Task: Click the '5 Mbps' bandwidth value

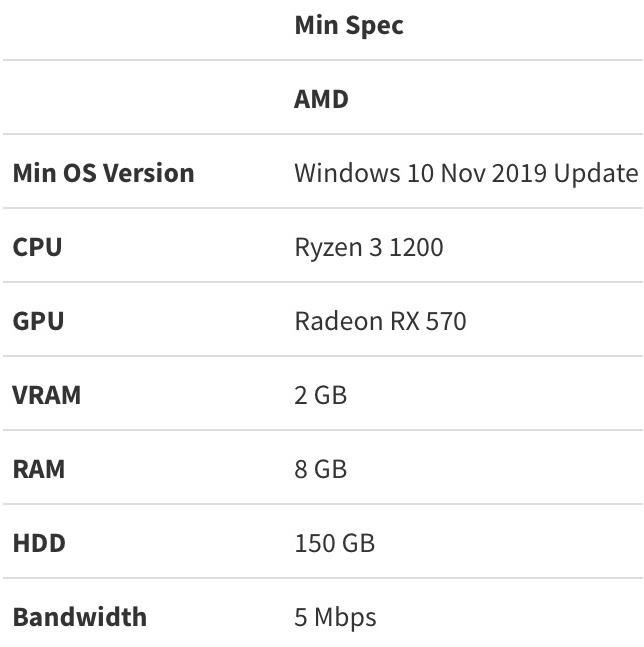Action: 335,617
